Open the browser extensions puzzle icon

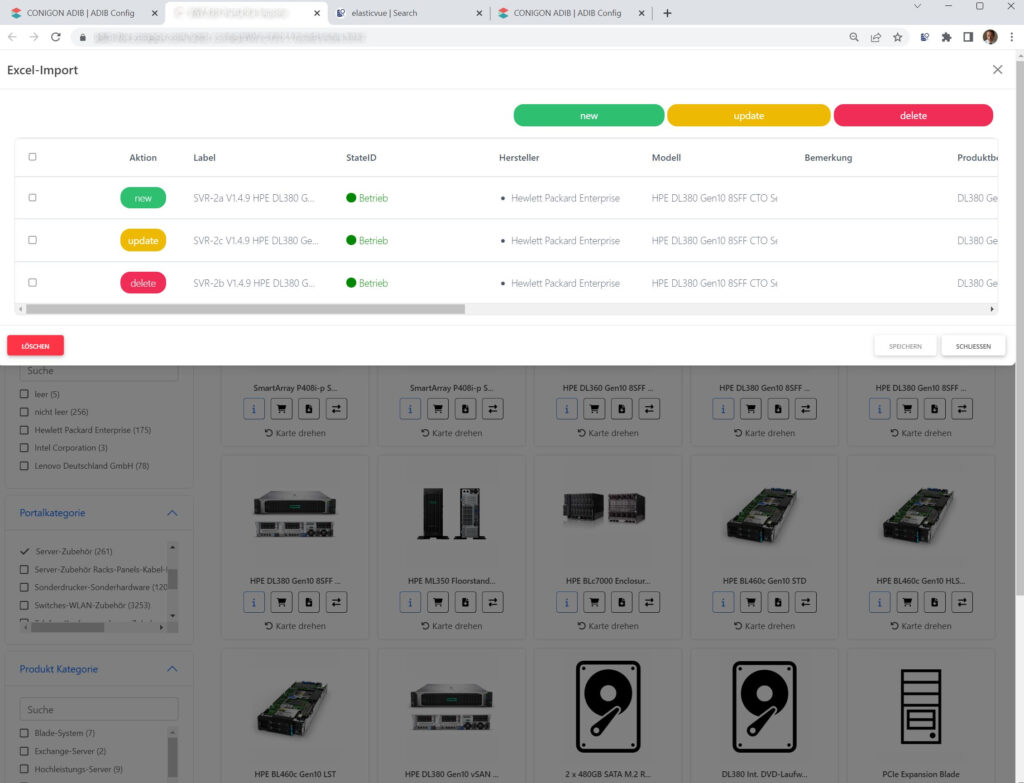pyautogui.click(x=946, y=37)
